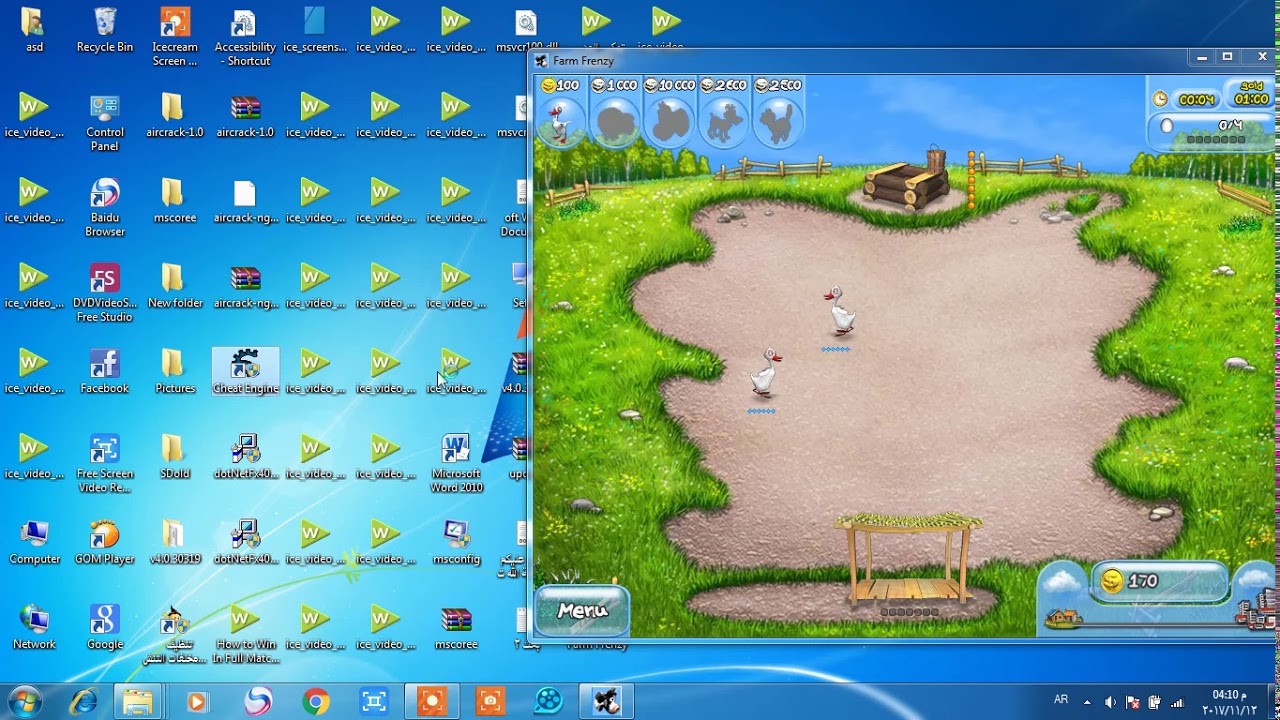
Task: Open File Explorer from the taskbar
Action: 138,701
